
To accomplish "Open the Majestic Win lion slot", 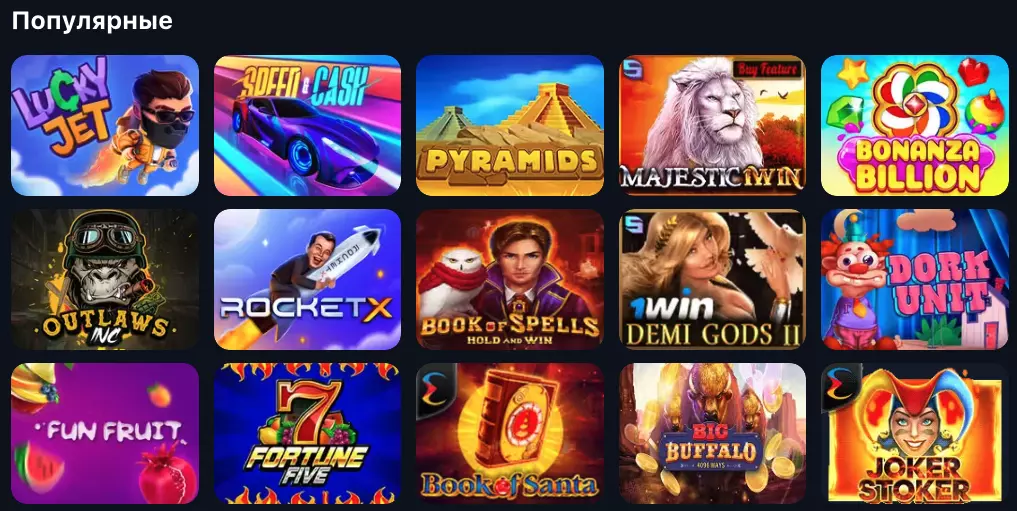I will point(712,125).
